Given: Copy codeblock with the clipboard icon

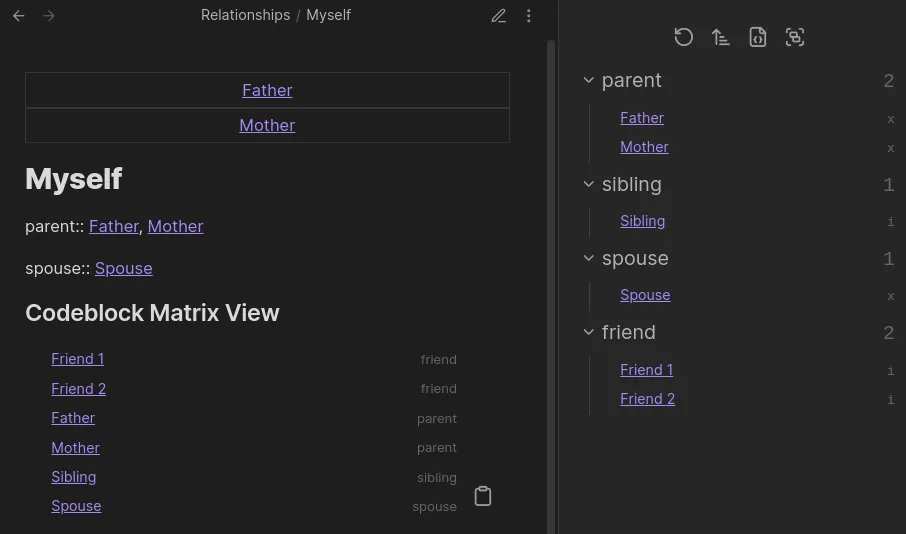Looking at the screenshot, I should [483, 496].
